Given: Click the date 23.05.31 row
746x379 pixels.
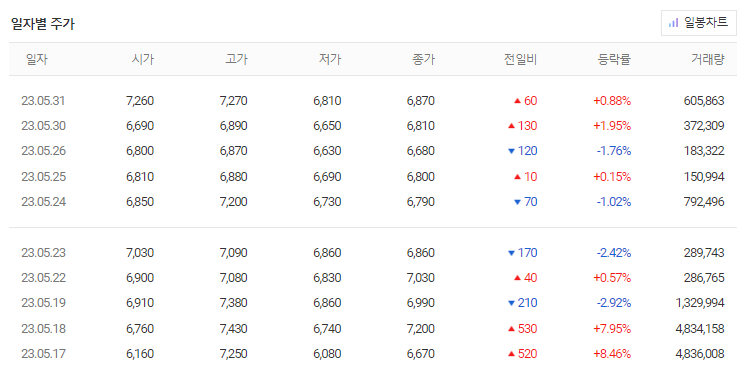Looking at the screenshot, I should coord(373,101).
